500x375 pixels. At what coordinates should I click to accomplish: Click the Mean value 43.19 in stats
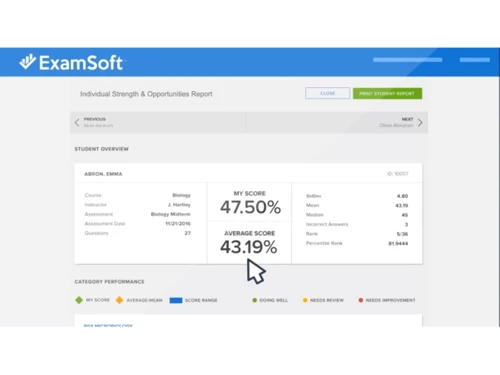[402, 205]
